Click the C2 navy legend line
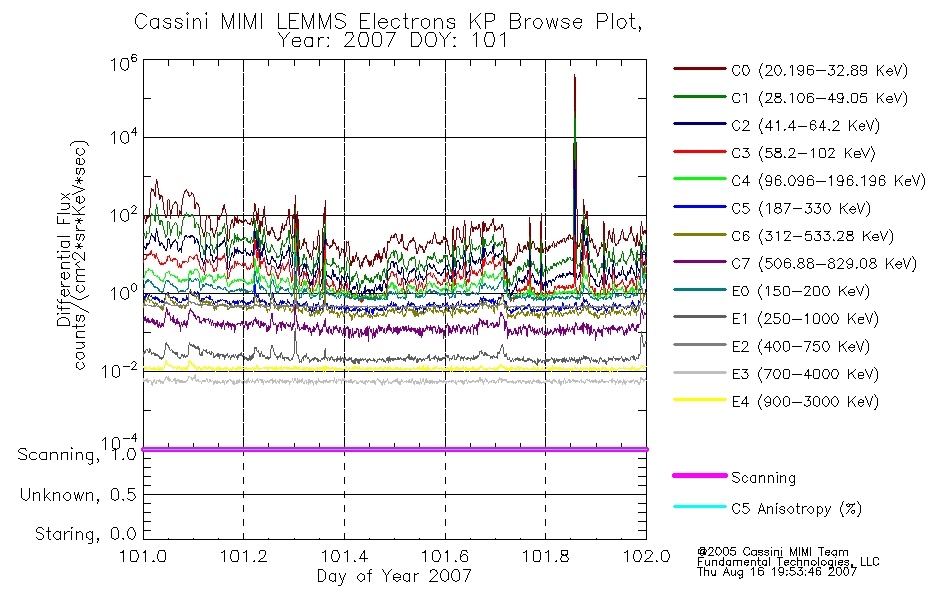This screenshot has height=600, width=950. tap(700, 124)
